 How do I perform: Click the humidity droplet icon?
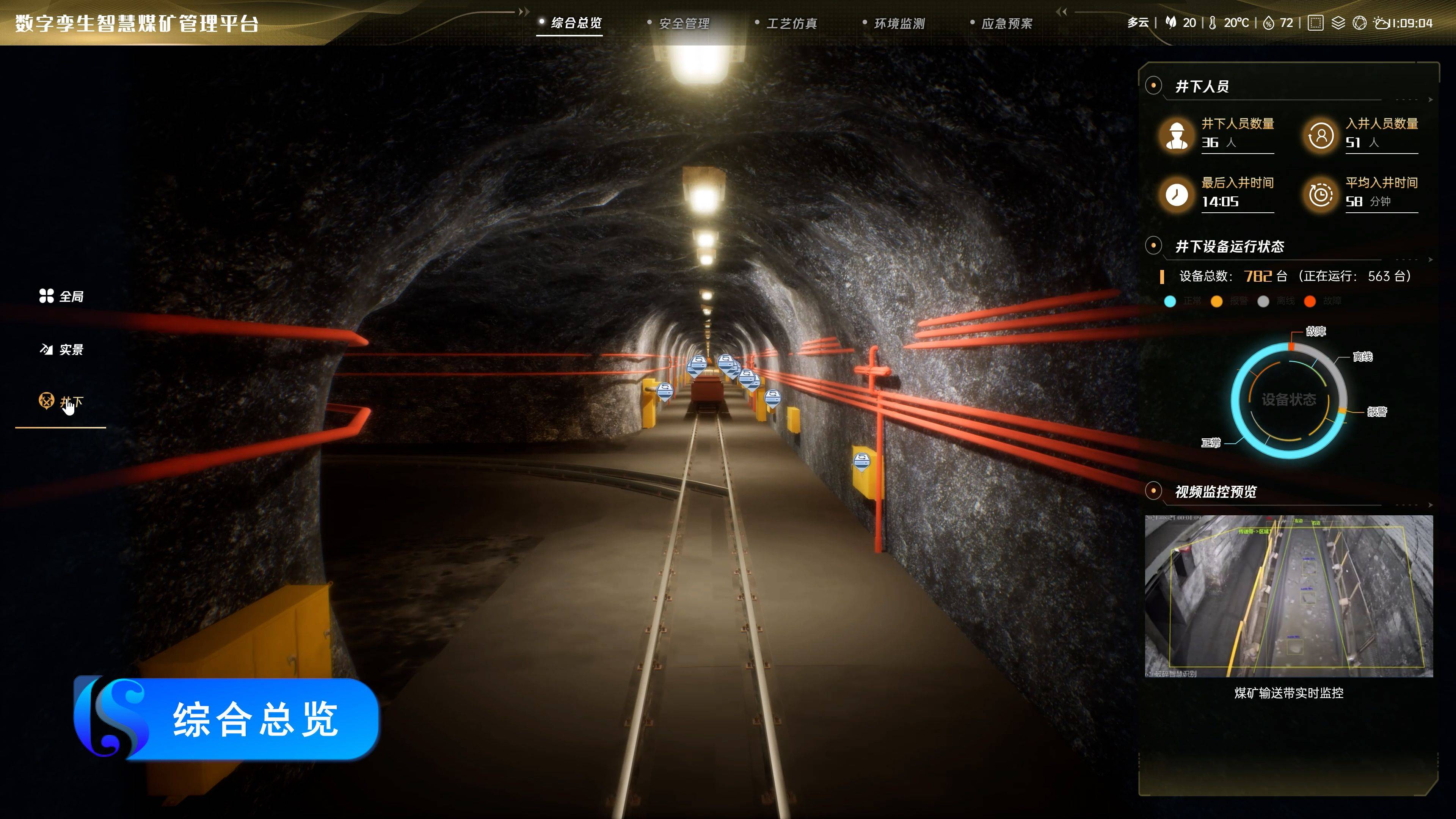pyautogui.click(x=1268, y=23)
